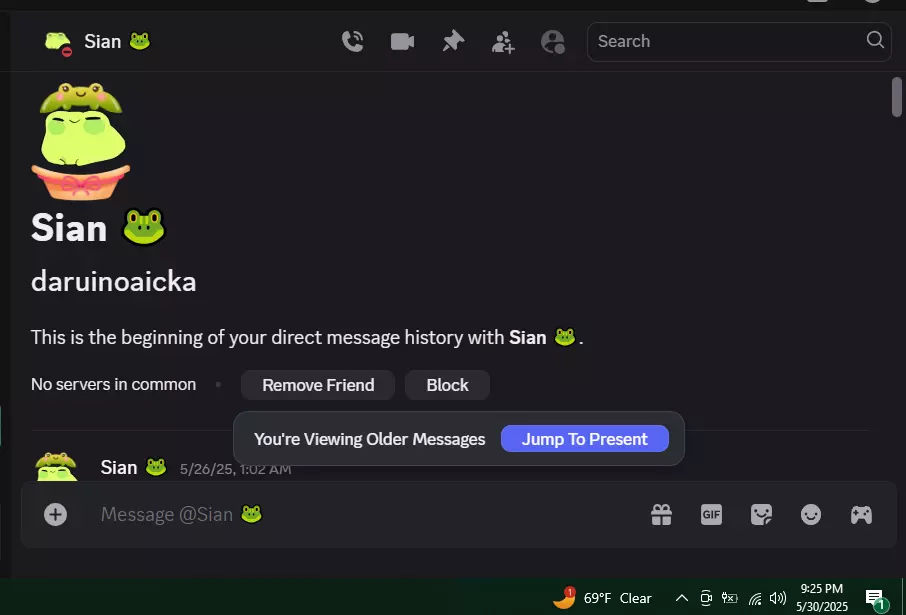The width and height of the screenshot is (906, 615).
Task: Click the Meet Now camera tray icon
Action: tap(706, 598)
